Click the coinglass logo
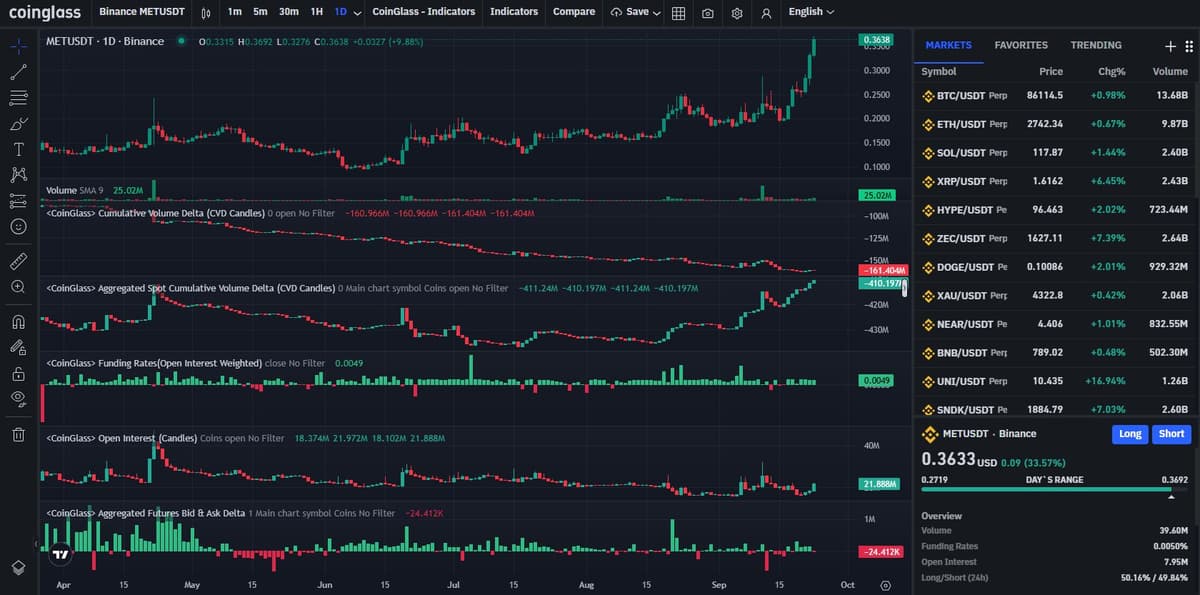The height and width of the screenshot is (595, 1200). tap(45, 12)
